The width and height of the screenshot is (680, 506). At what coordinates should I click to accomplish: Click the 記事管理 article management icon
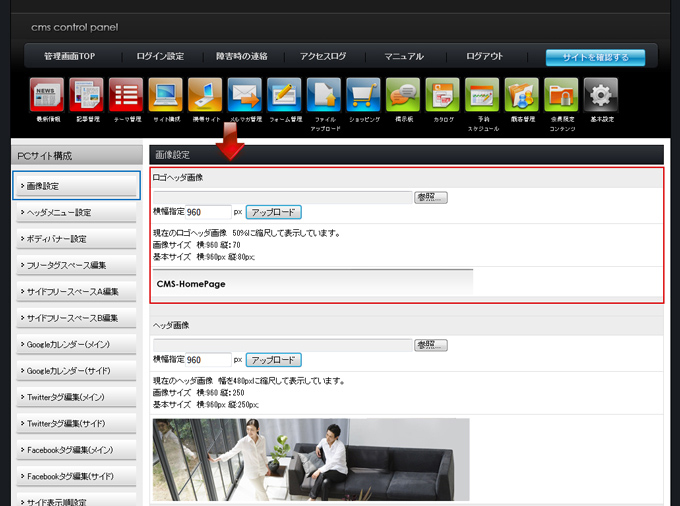pyautogui.click(x=88, y=95)
